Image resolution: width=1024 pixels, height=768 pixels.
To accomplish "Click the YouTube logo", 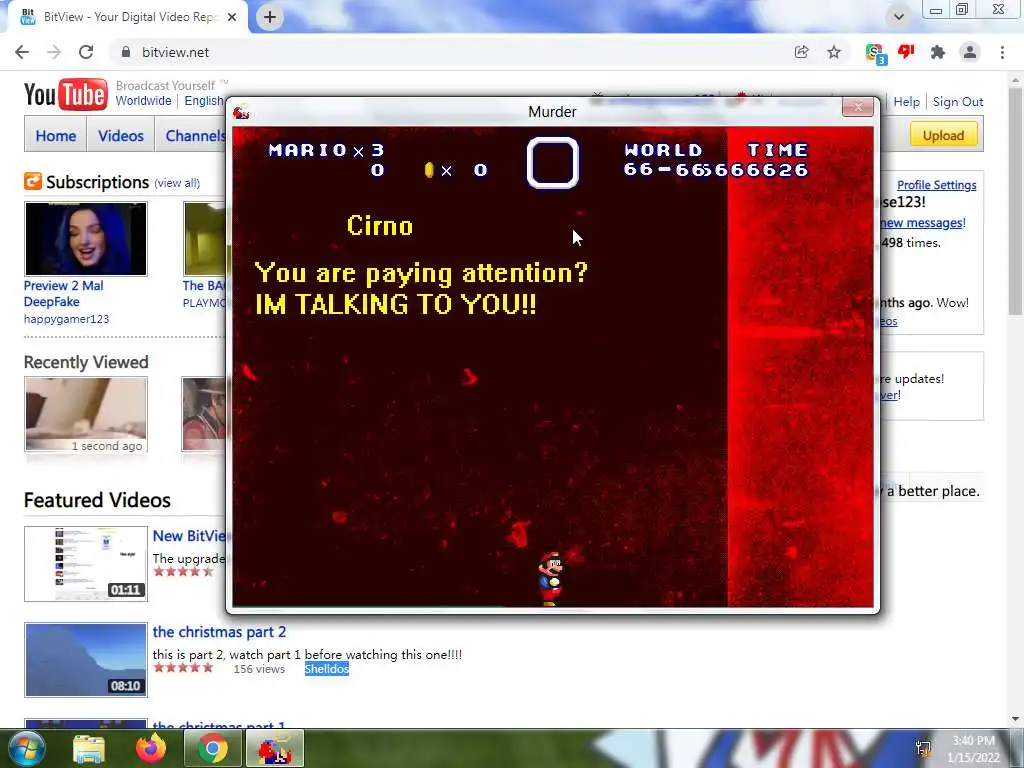I will 65,95.
